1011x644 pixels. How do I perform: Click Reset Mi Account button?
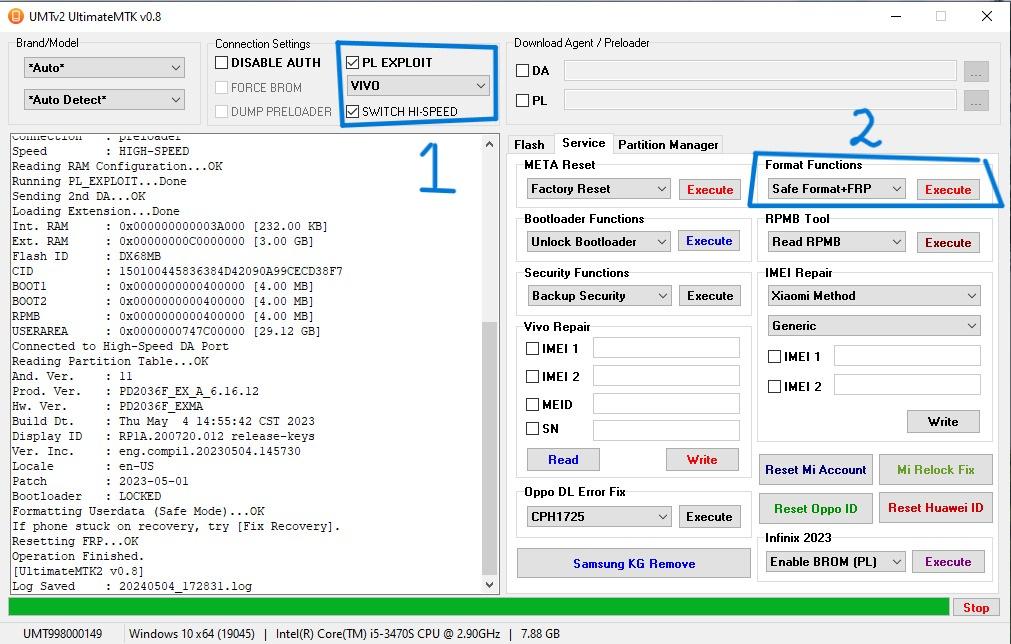(x=816, y=470)
